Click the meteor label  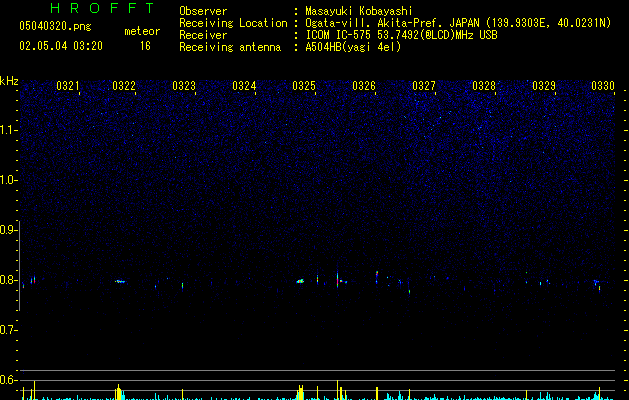pyautogui.click(x=142, y=31)
